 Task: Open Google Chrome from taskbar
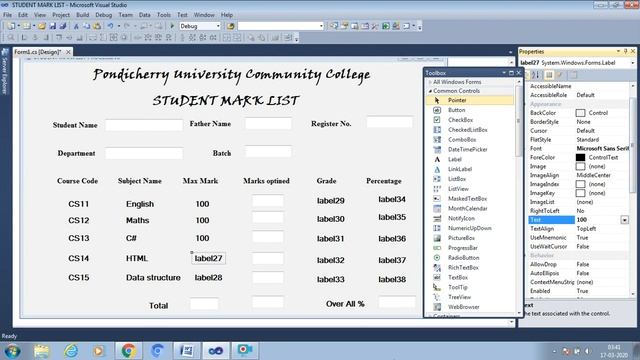[x=128, y=351]
